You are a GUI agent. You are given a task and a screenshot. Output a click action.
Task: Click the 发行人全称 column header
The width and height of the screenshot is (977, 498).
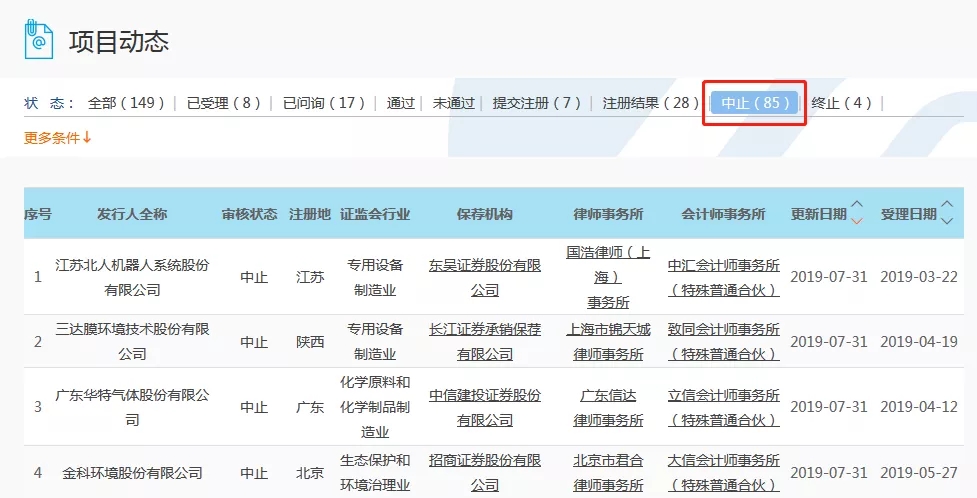pos(132,214)
